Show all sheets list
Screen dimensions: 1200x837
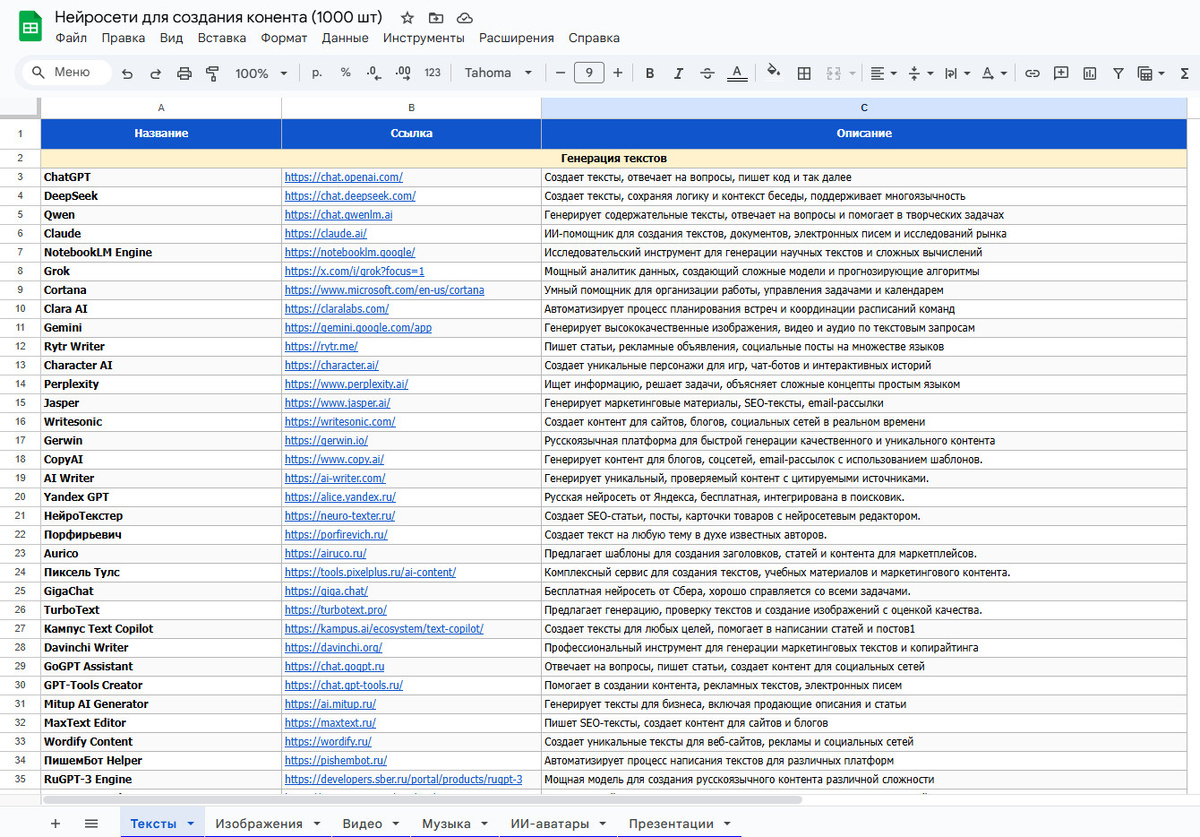coord(91,823)
